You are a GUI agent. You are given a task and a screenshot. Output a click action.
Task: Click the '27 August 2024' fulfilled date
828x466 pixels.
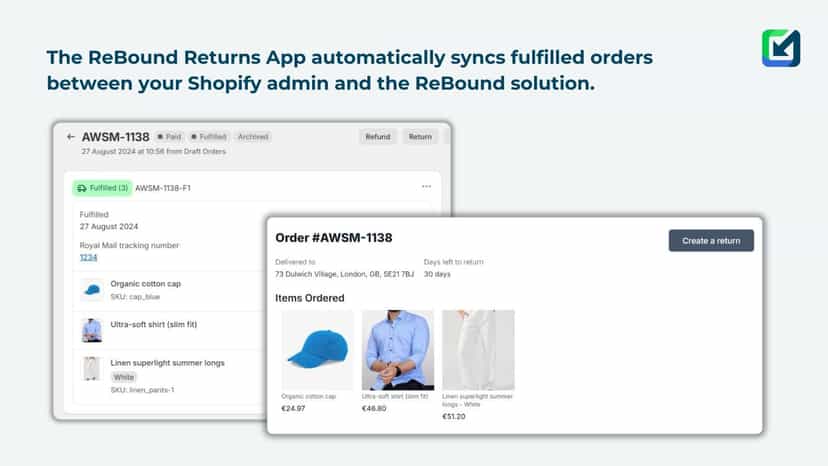point(109,227)
